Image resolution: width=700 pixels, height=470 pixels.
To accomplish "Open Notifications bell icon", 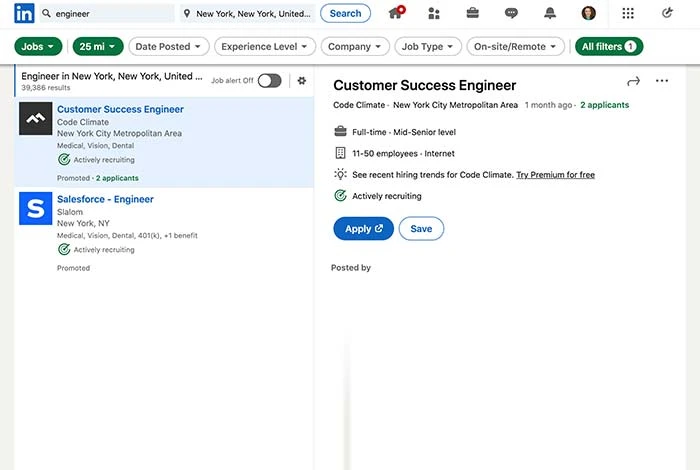I will pyautogui.click(x=550, y=13).
